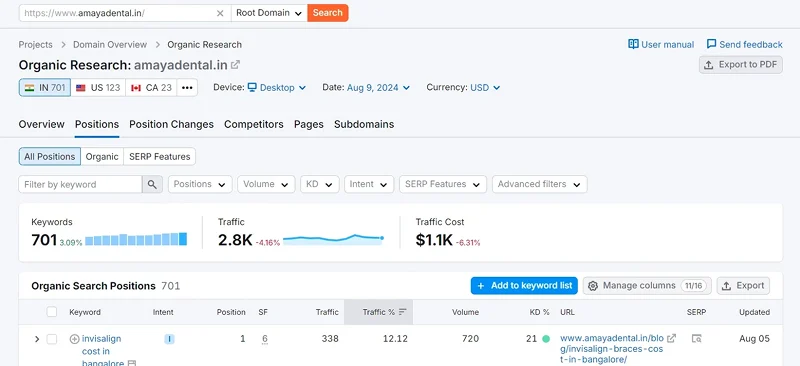Screen dimensions: 800x366
Task: Go to Domain Overview breadcrumb
Action: click(110, 44)
